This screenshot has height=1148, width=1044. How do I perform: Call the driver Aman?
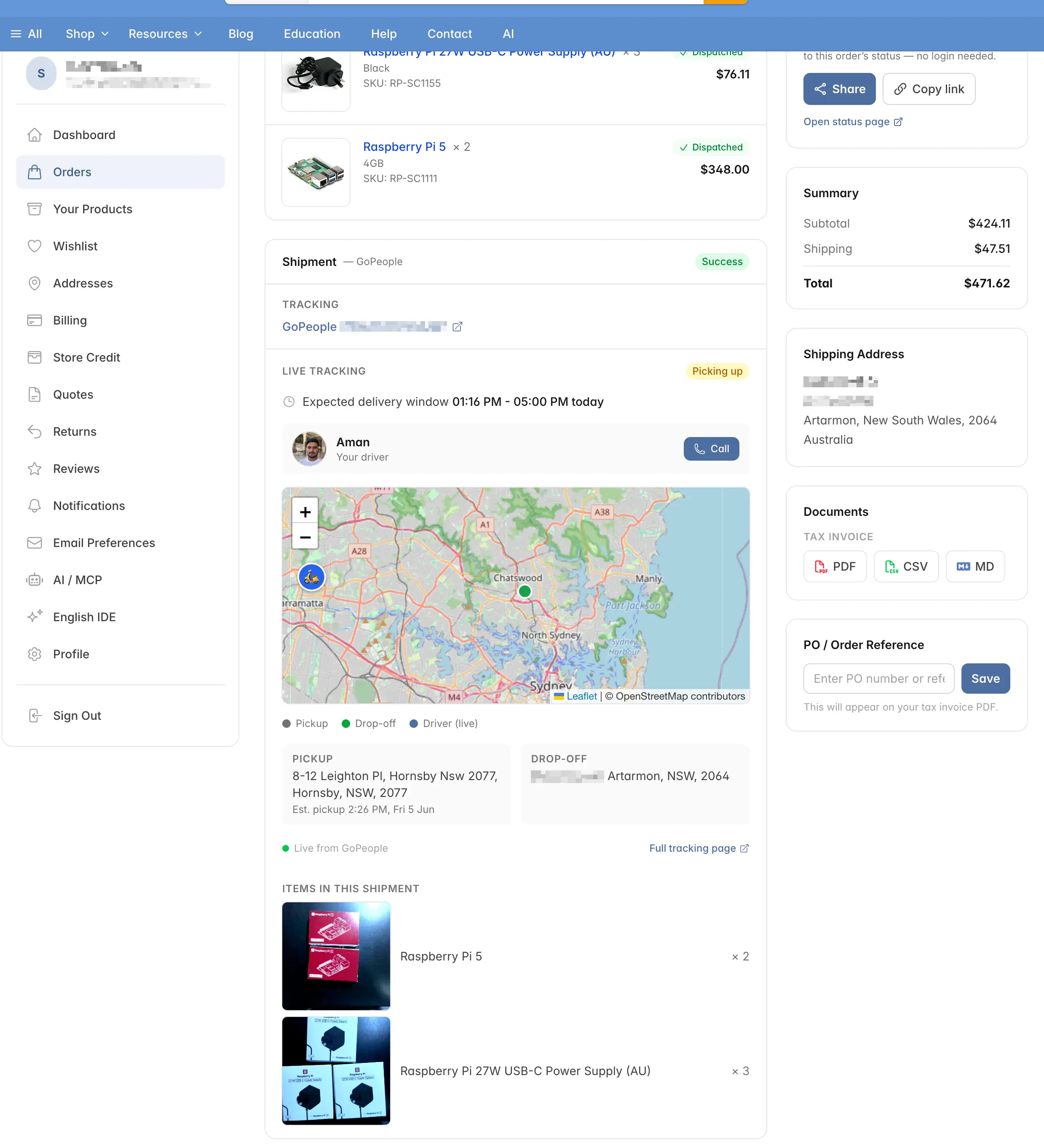click(711, 449)
